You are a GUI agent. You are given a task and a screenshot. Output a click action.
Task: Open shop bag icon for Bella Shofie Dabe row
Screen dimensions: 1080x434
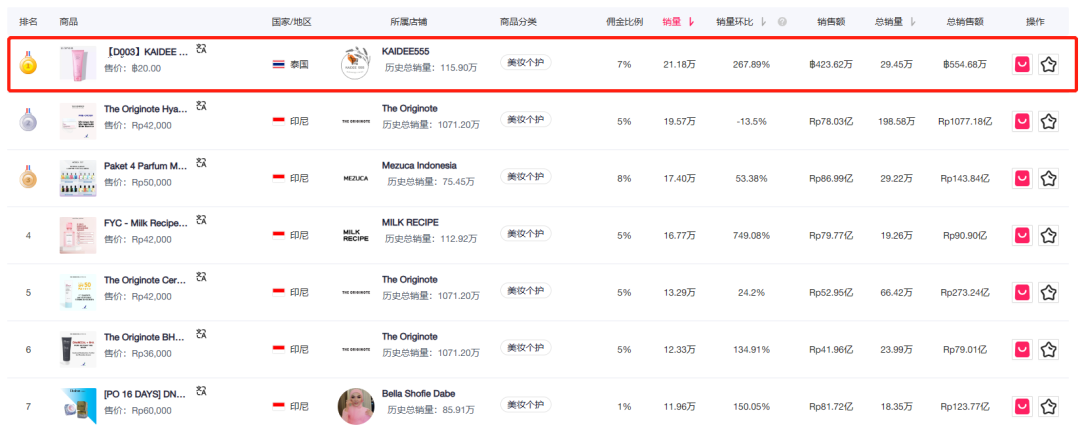tap(1022, 406)
